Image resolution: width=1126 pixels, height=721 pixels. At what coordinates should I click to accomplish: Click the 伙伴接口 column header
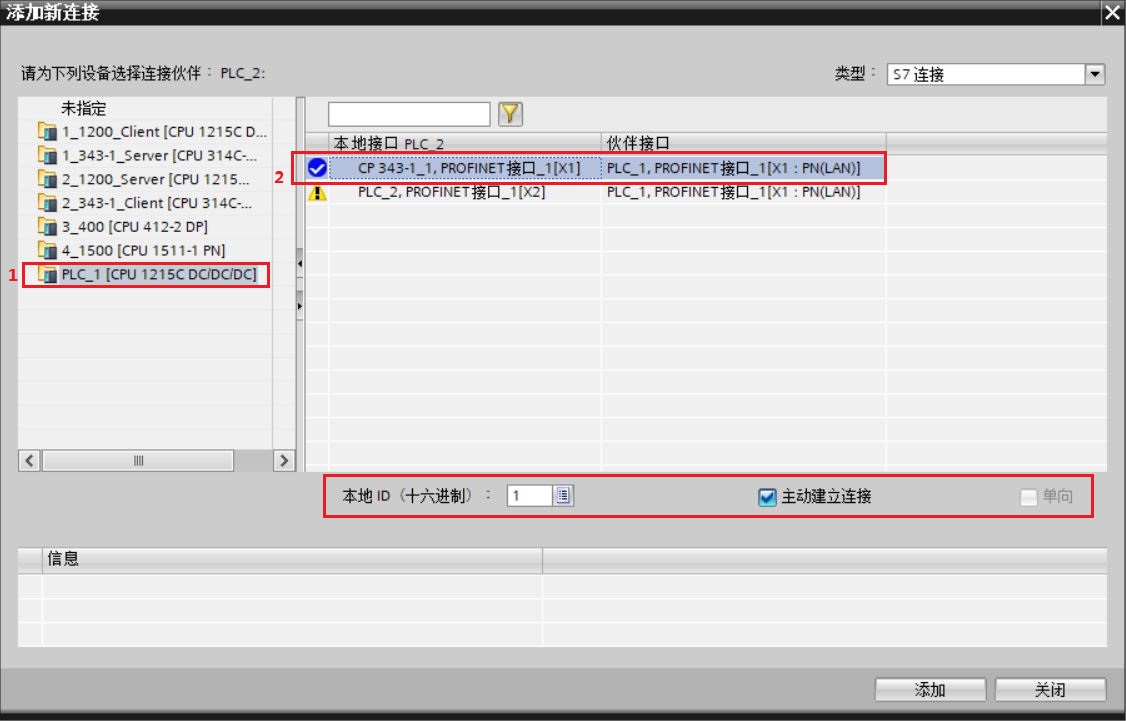pos(744,144)
